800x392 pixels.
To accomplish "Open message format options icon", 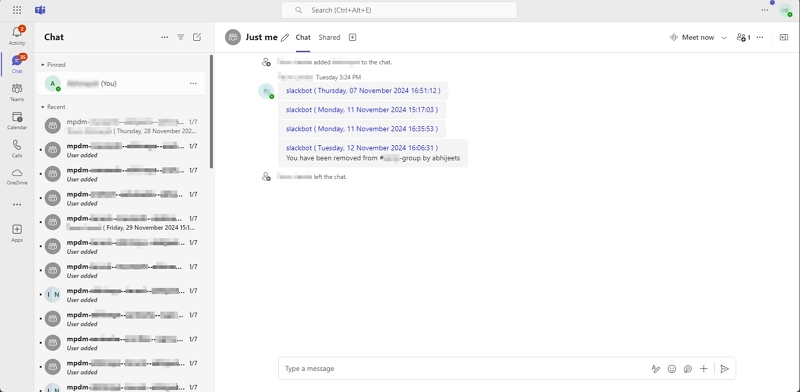I will 656,369.
